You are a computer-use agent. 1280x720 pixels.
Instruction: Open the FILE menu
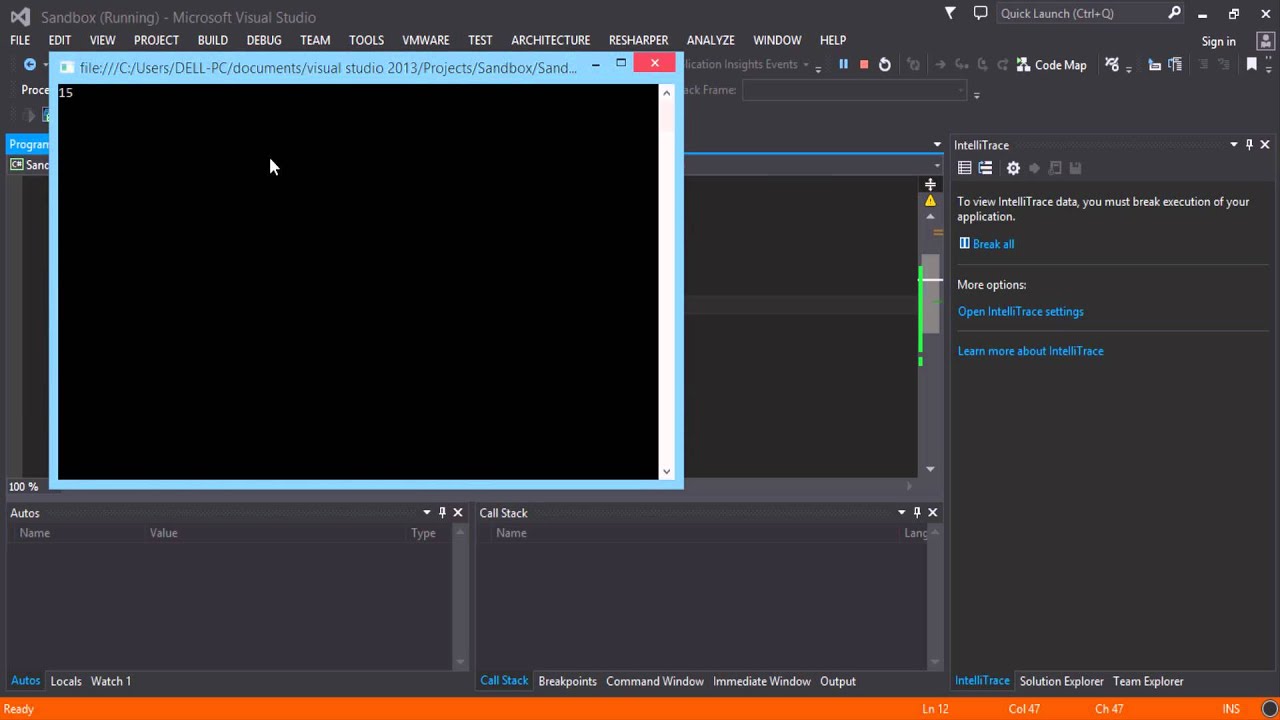tap(20, 40)
